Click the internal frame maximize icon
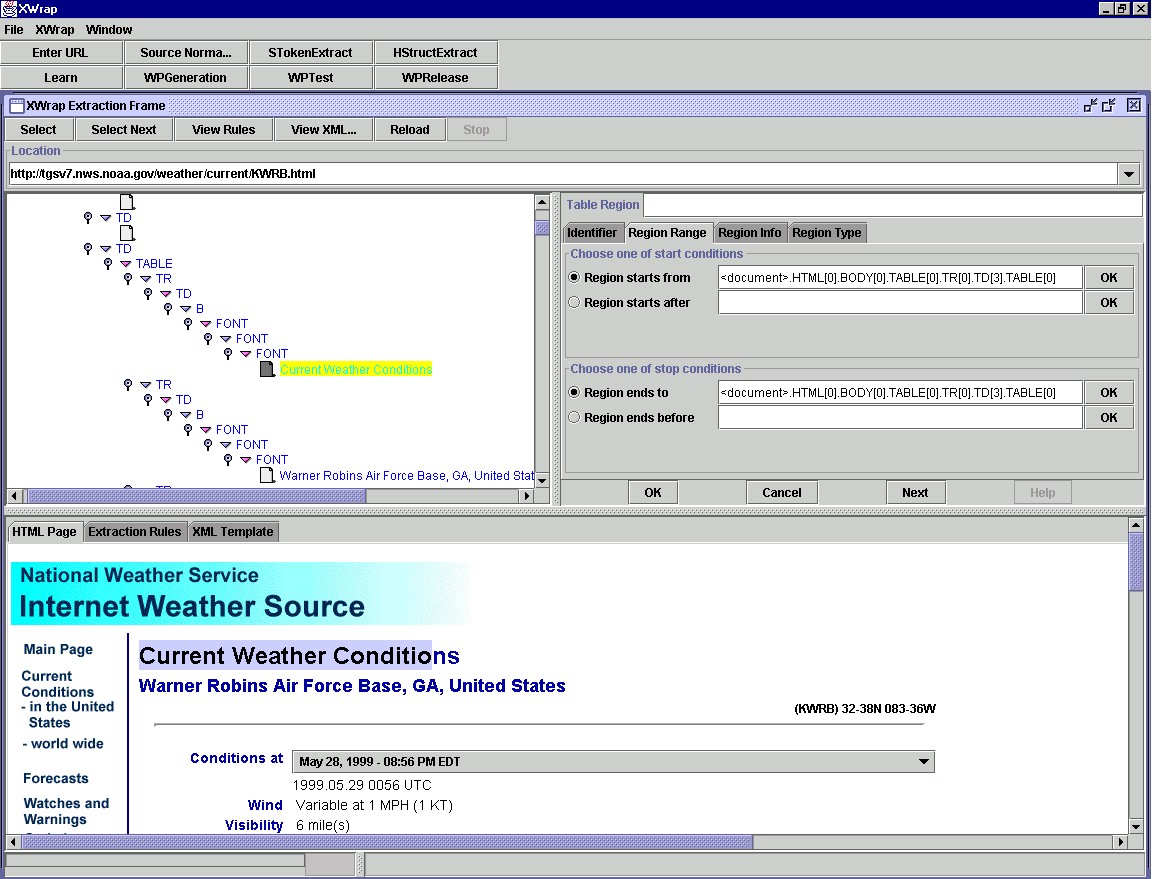1152x879 pixels. point(1109,105)
